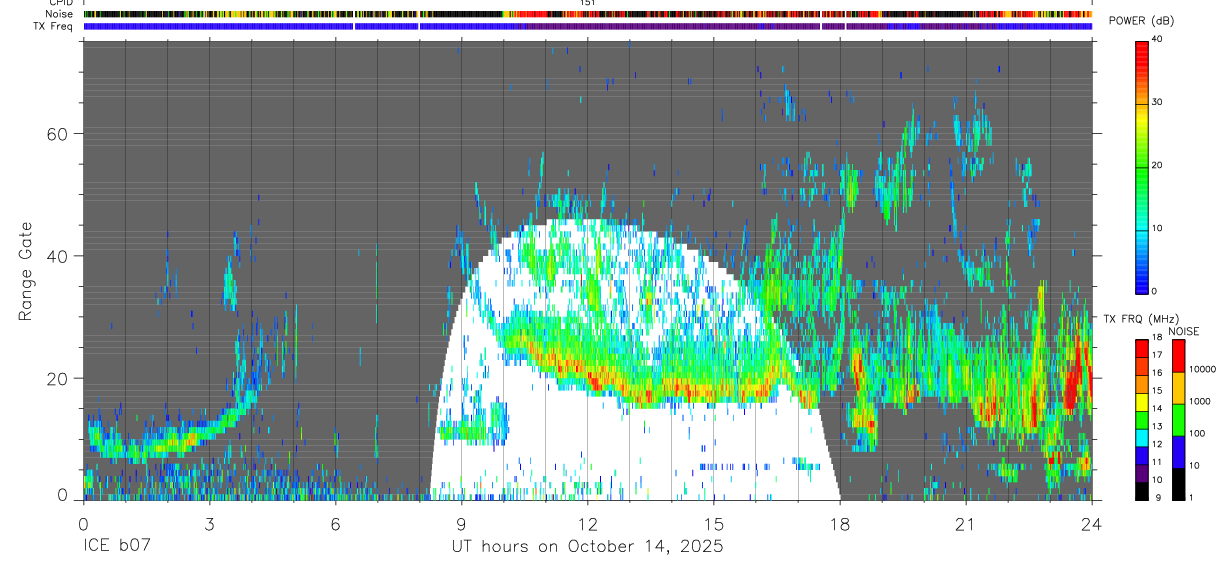1228x567 pixels.
Task: Click the NOISE legend title
Action: coord(1183,331)
